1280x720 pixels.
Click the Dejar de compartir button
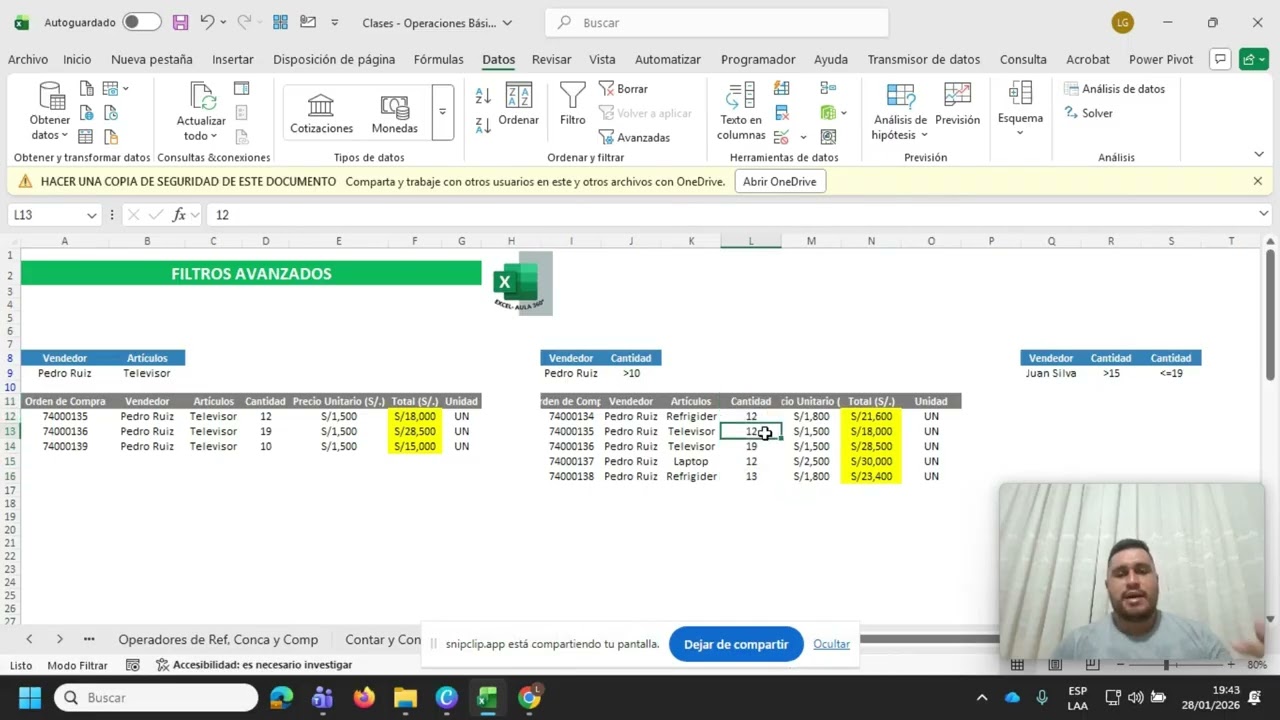tap(736, 644)
